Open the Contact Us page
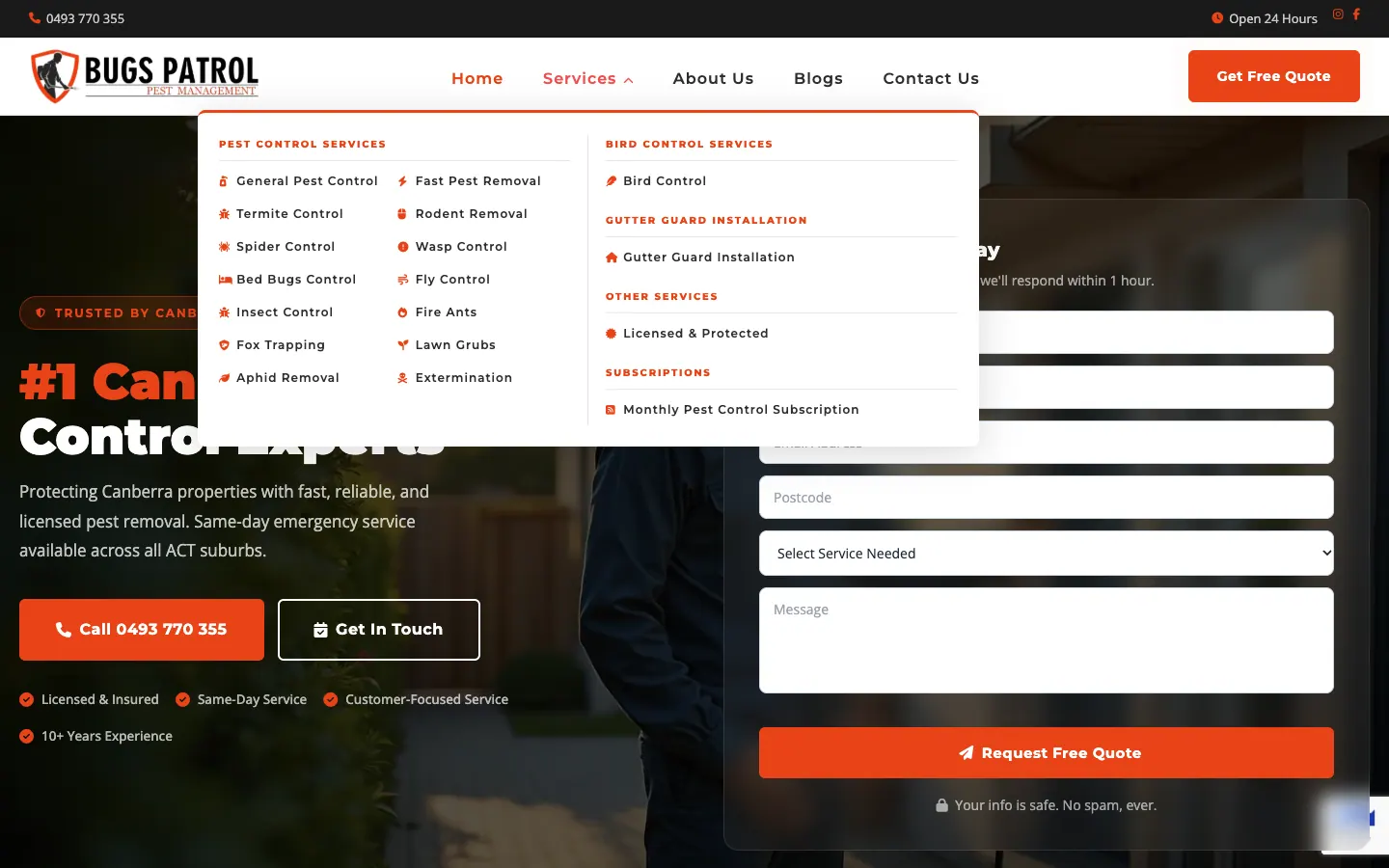The image size is (1389, 868). click(x=931, y=79)
